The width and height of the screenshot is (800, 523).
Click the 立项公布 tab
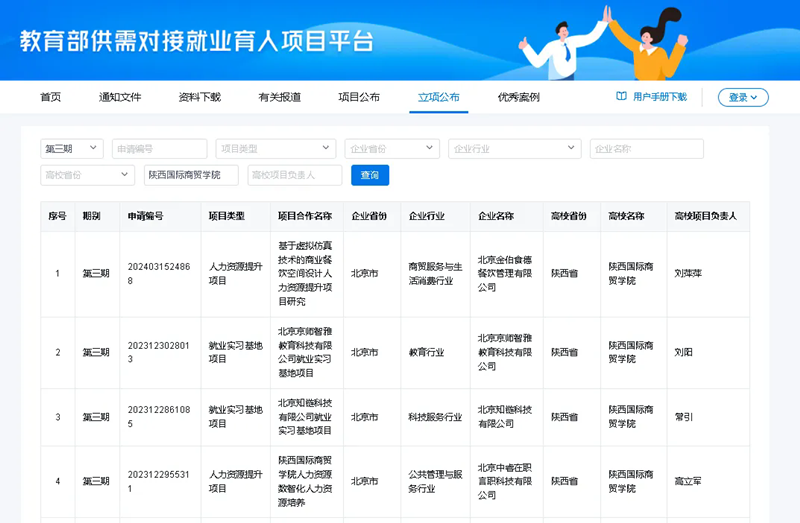click(439, 97)
